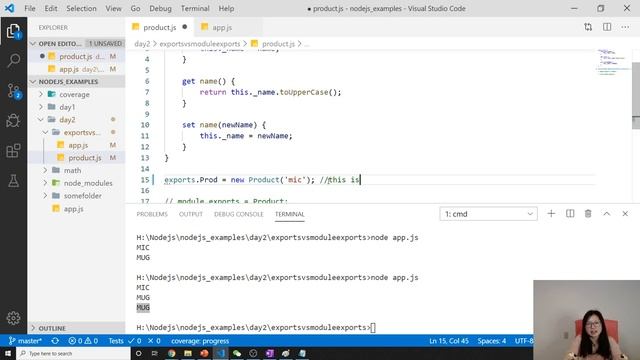Open the Debug menu
Viewport: 640px width, 360px height.
pos(160,8)
